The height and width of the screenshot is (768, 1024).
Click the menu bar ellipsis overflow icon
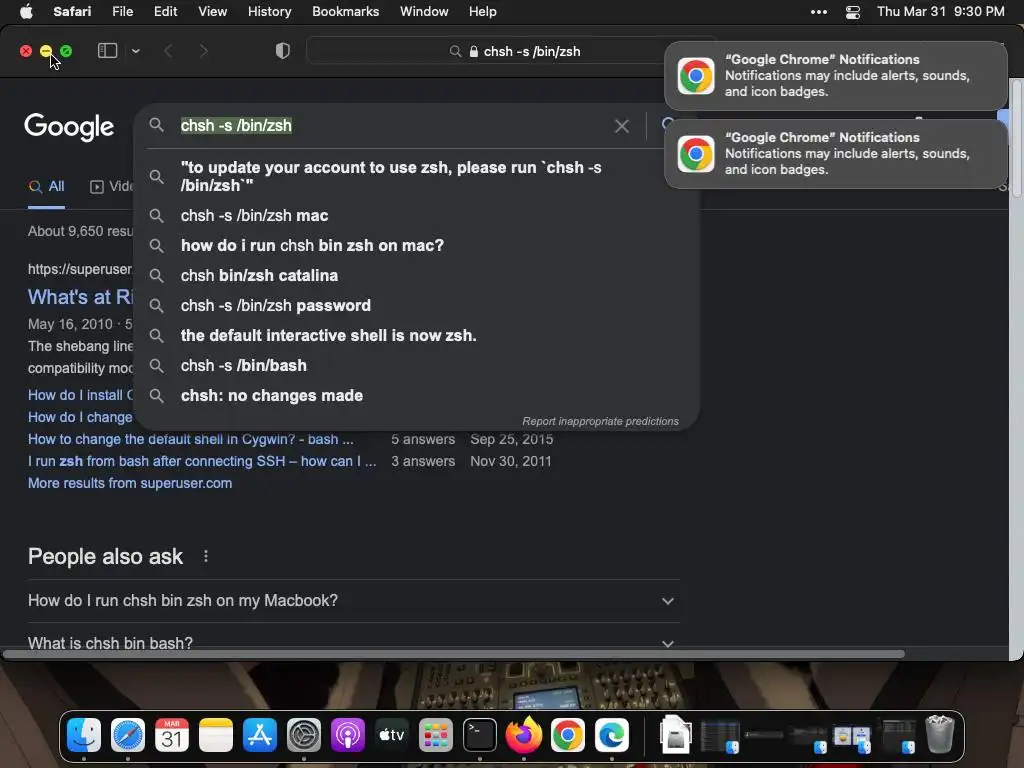819,12
